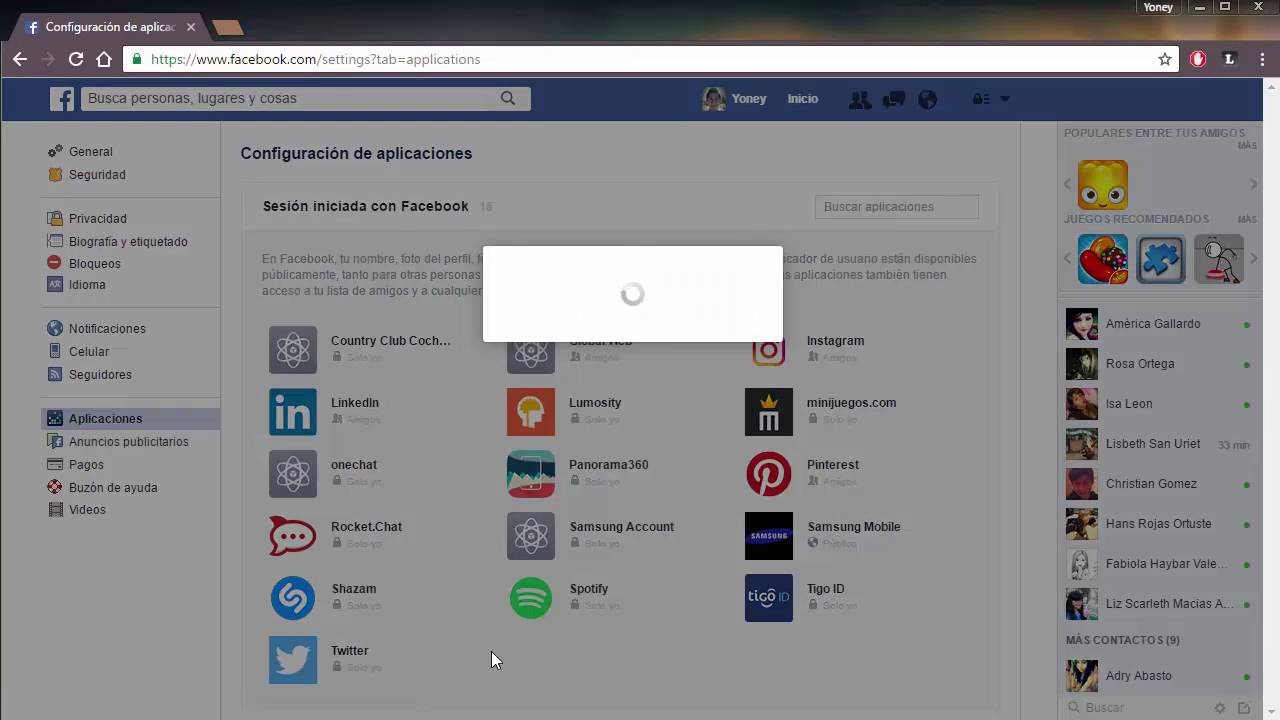Expand the account menu arrow in the top bar
The image size is (1280, 720).
(1005, 99)
